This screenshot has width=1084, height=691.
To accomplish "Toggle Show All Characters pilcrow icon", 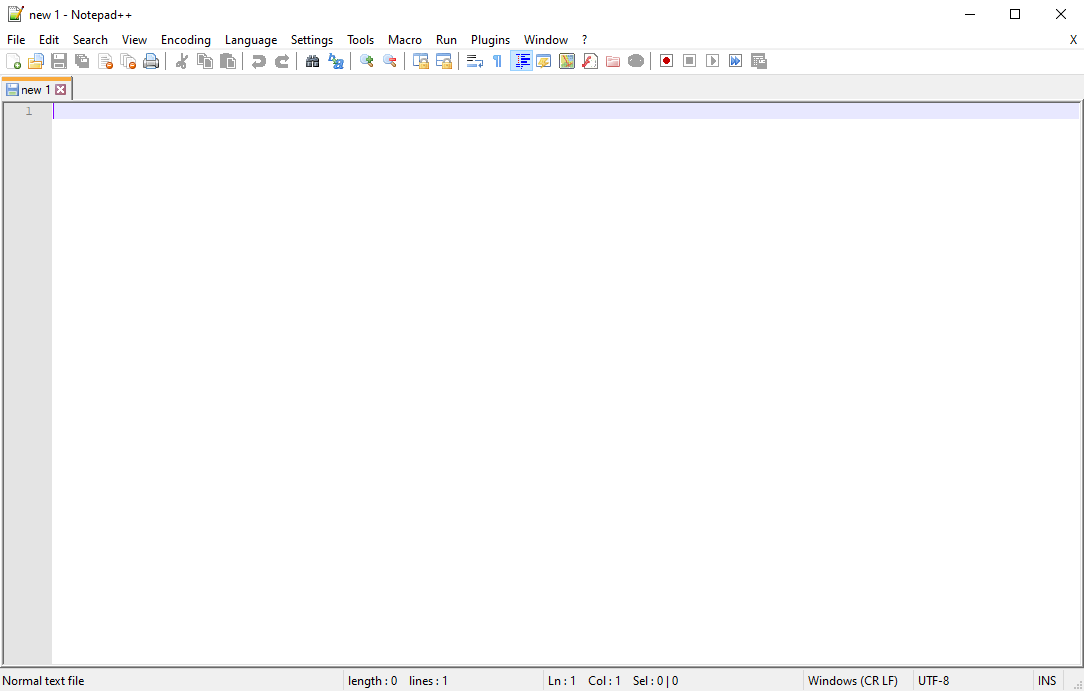I will coord(497,61).
